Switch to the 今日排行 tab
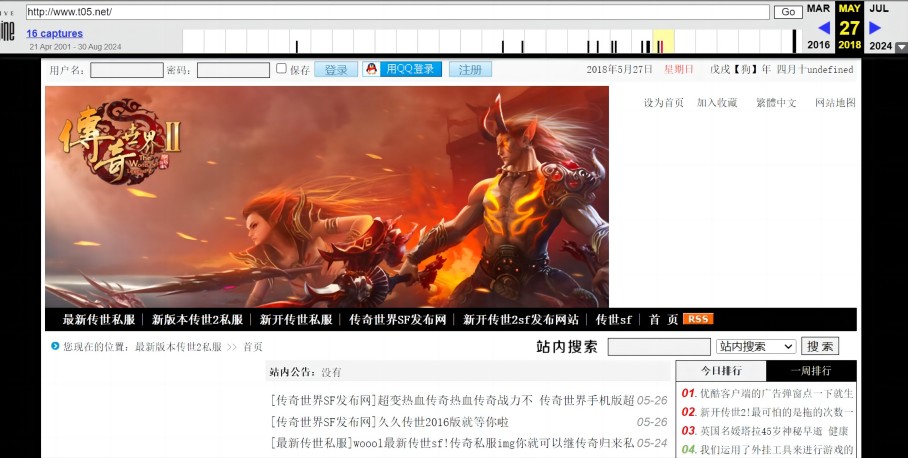The height and width of the screenshot is (458, 908). [x=716, y=371]
